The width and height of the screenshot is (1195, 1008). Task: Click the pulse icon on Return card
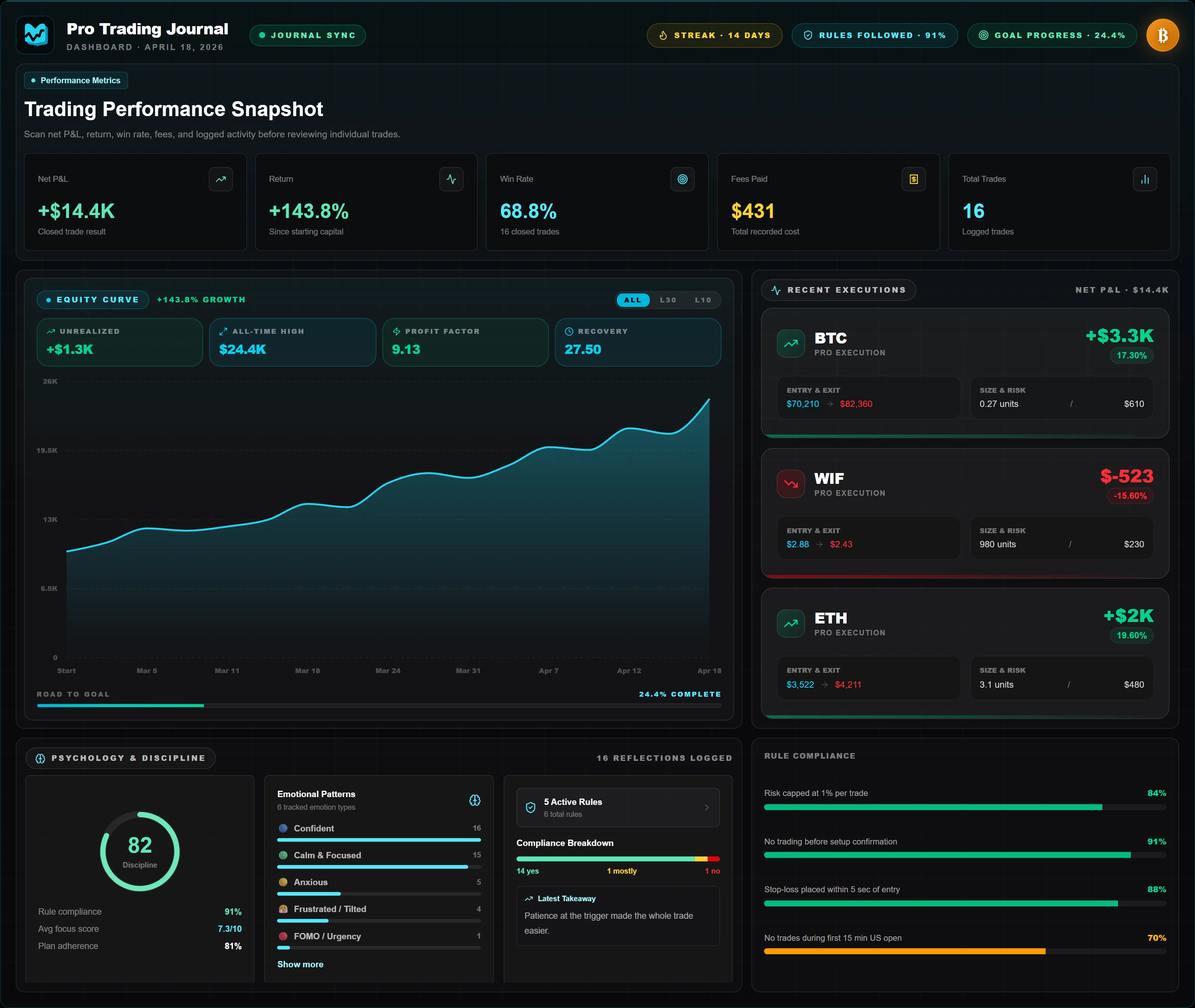tap(451, 180)
